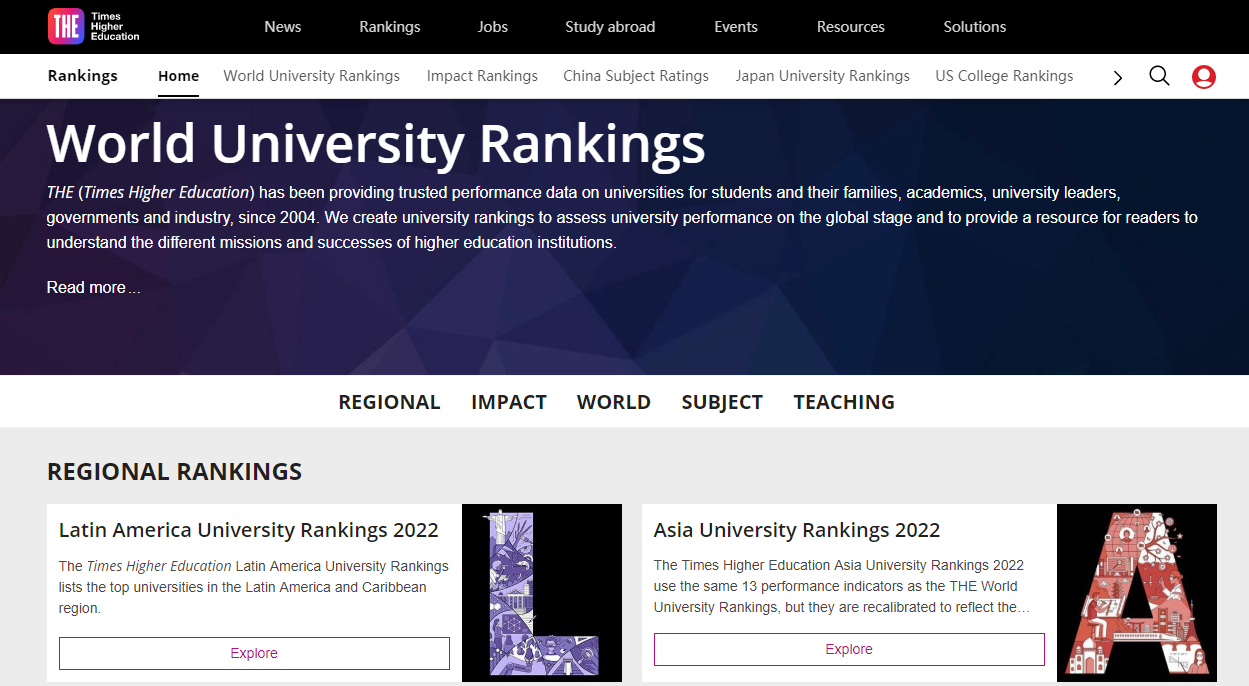Go to China Subject Ratings tab
This screenshot has height=686, width=1249.
636,76
